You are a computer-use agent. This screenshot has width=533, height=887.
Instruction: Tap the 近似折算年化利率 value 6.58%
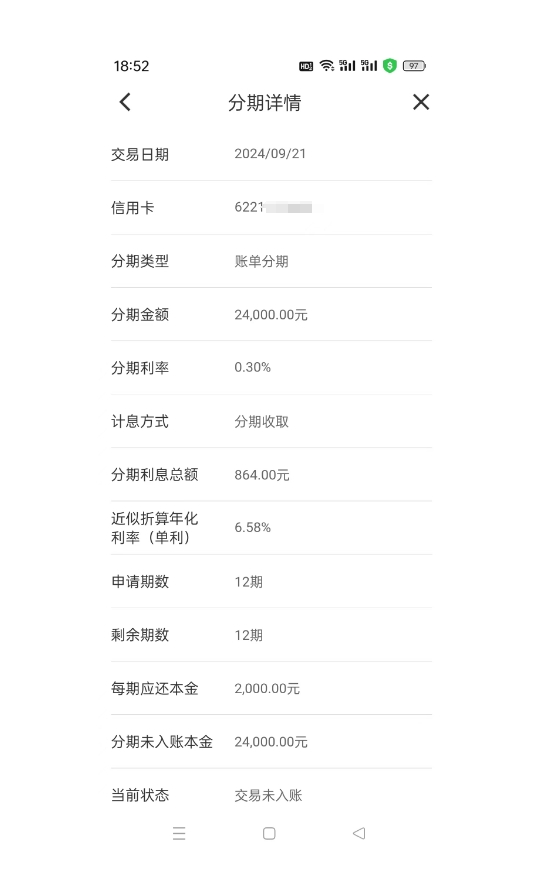point(252,528)
